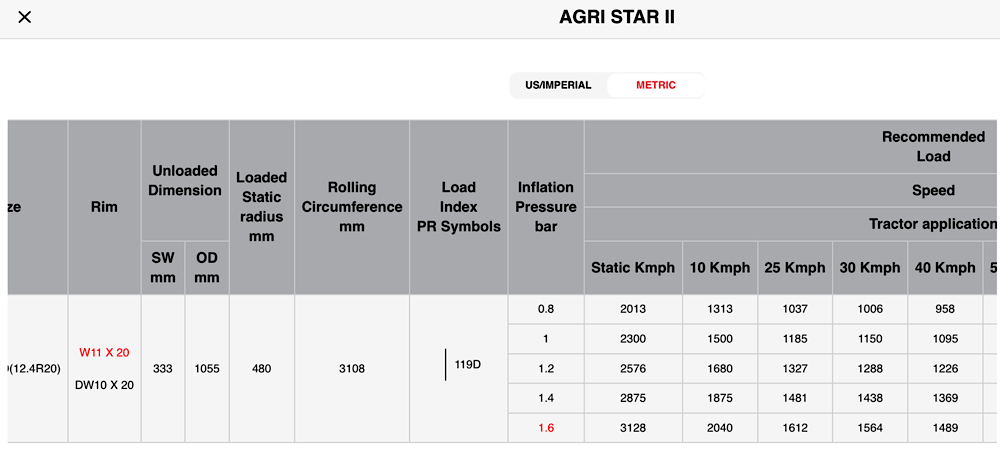
Task: Click the AGRI STAR II title
Action: 617,18
